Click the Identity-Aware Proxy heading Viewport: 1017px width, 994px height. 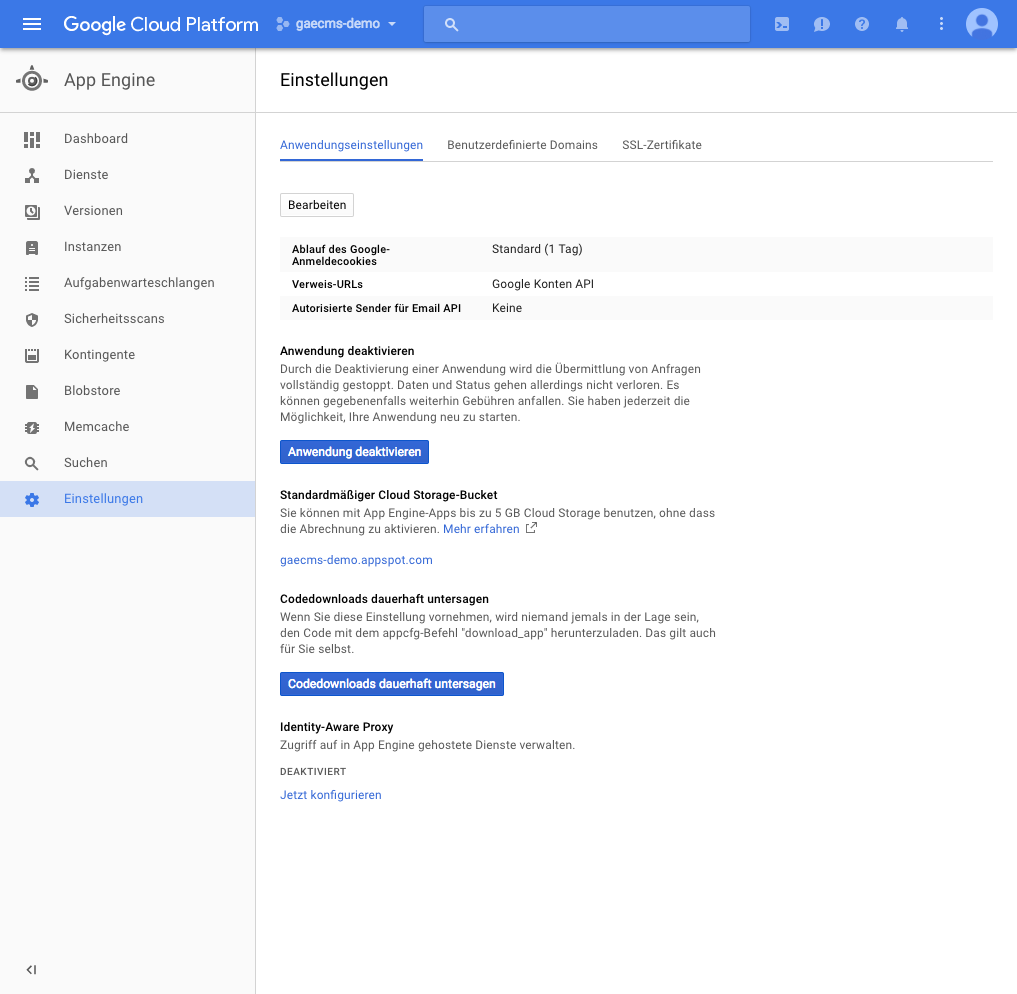click(337, 727)
